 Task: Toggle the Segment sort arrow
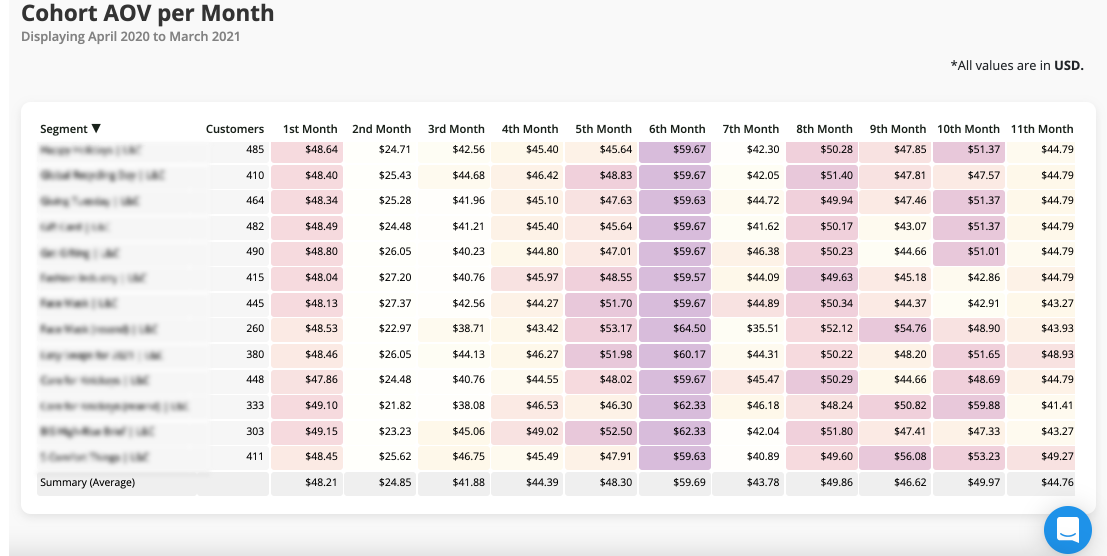(97, 128)
